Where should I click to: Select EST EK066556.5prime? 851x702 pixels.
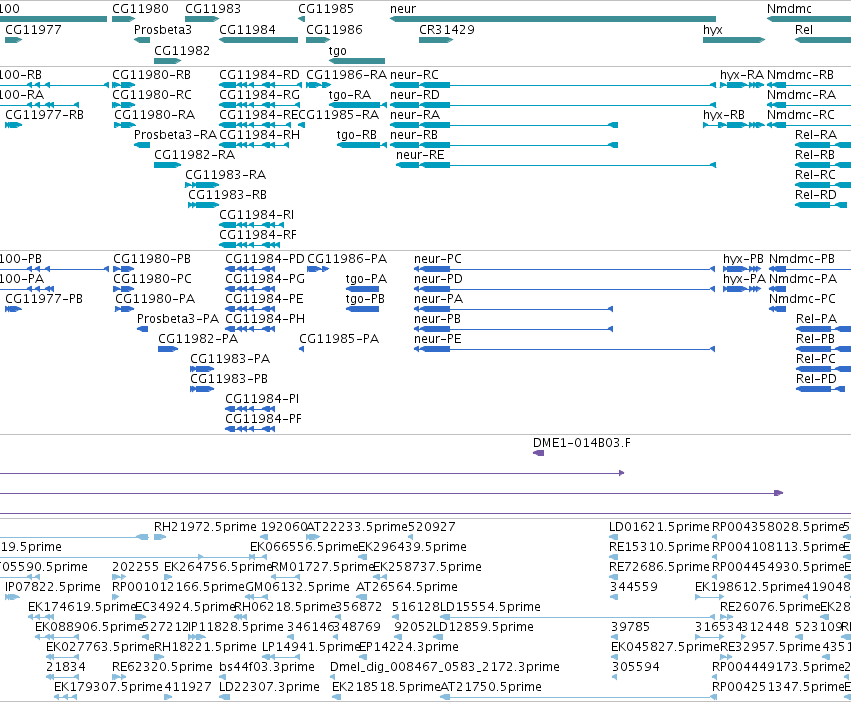304,547
